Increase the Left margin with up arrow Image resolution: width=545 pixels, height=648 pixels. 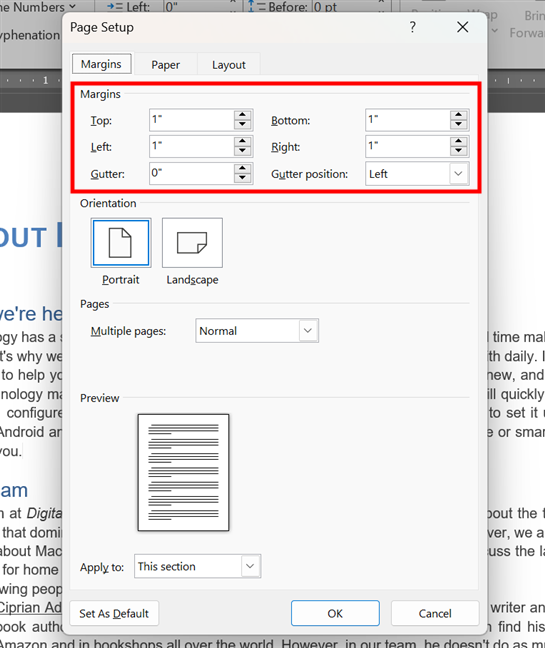coord(243,142)
